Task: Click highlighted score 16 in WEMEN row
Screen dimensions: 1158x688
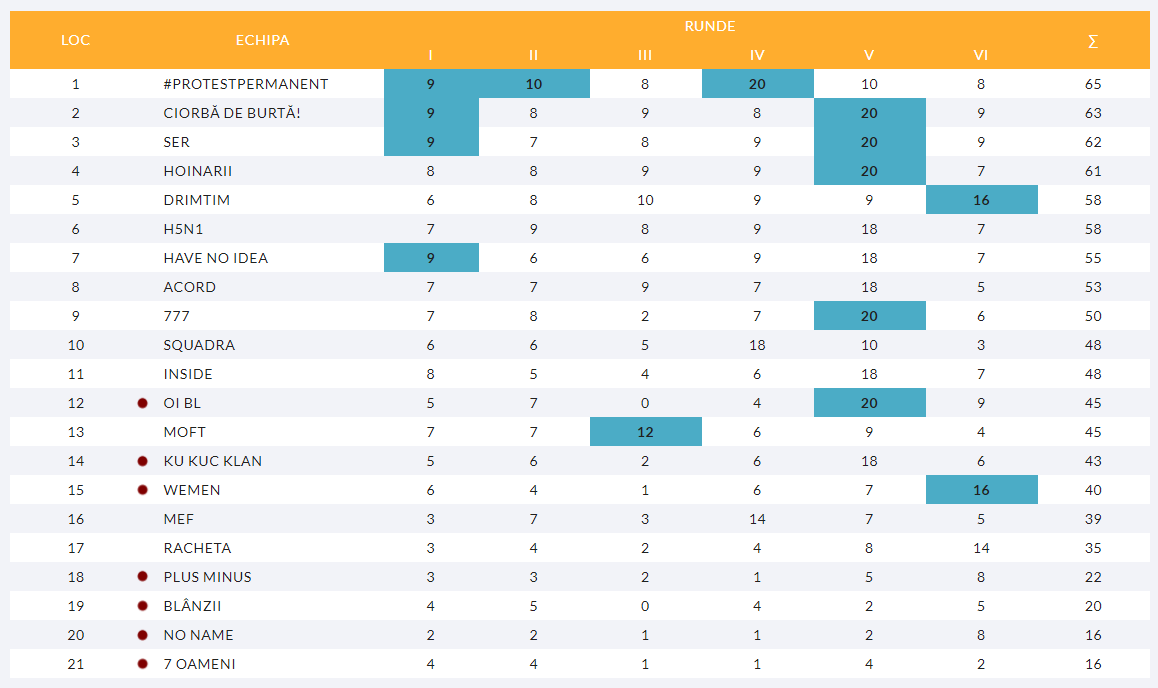Action: (x=981, y=490)
